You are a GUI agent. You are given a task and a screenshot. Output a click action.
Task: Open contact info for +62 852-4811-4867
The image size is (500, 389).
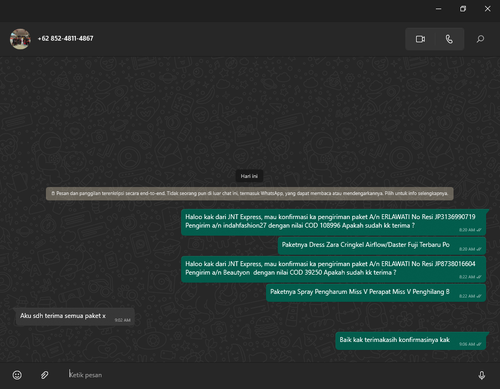(x=65, y=39)
